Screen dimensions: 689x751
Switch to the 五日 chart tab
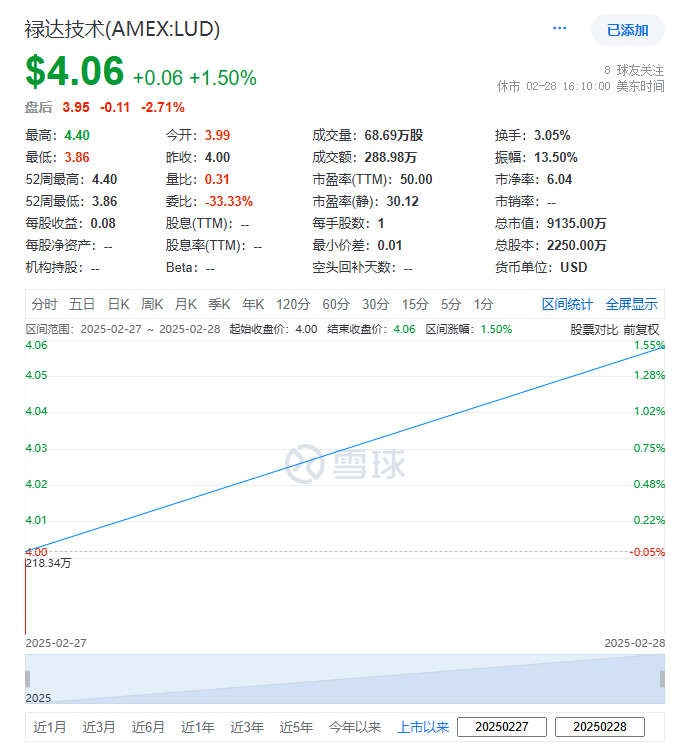tap(81, 304)
